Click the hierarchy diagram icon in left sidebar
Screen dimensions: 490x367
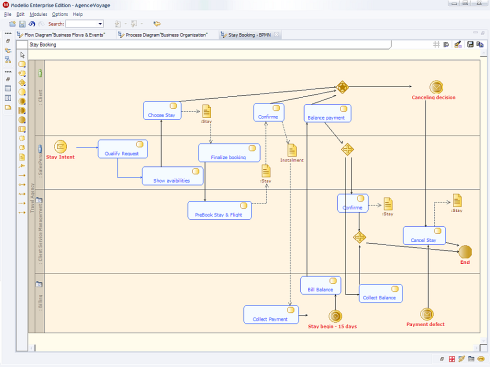[8, 60]
